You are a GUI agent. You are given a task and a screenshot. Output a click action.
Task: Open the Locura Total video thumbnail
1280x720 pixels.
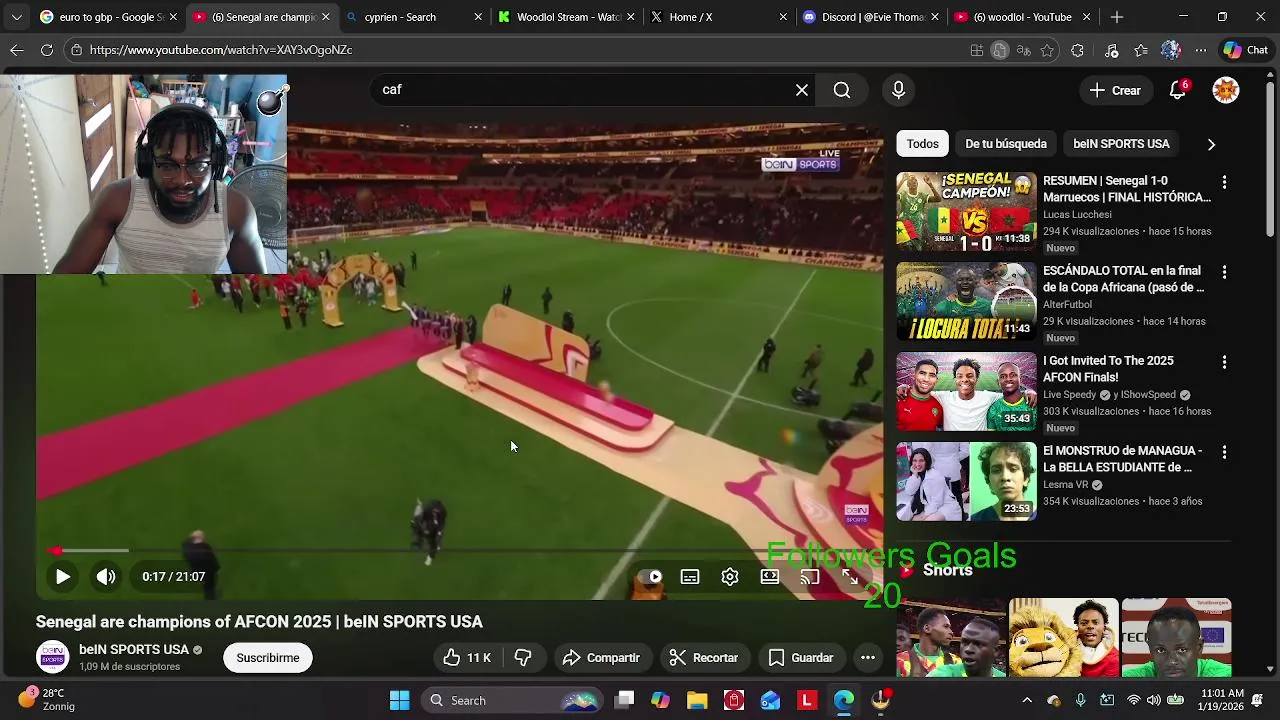(x=966, y=301)
